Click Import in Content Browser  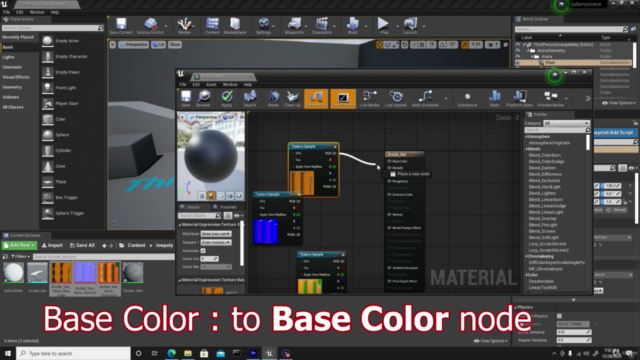[x=52, y=245]
